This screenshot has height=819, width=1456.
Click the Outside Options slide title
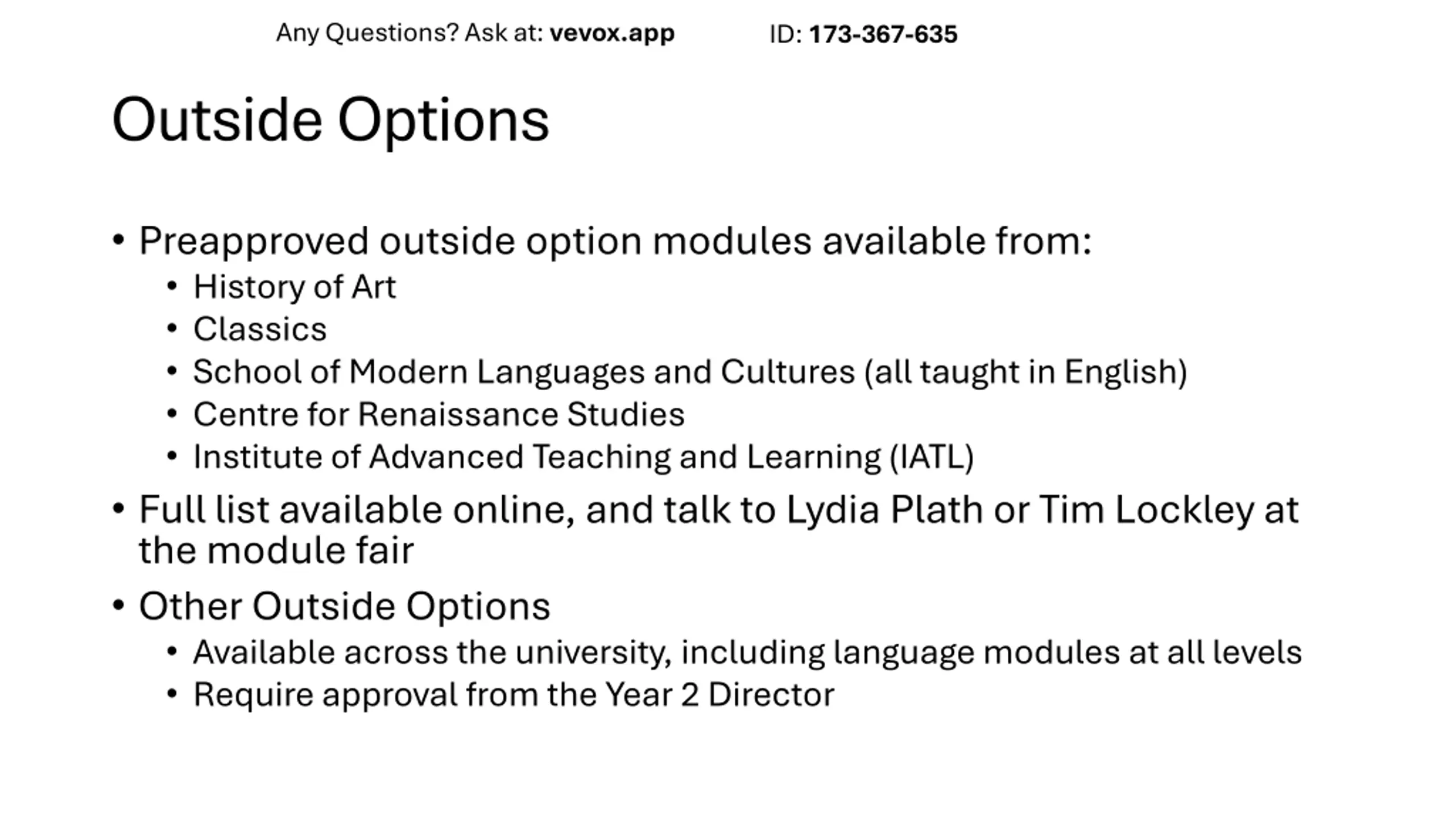330,120
